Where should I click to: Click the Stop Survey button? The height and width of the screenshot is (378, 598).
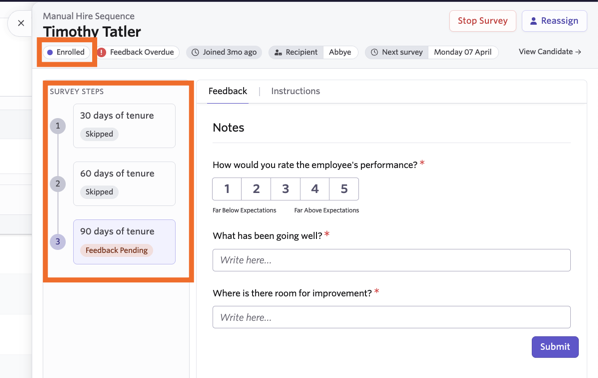tap(482, 21)
